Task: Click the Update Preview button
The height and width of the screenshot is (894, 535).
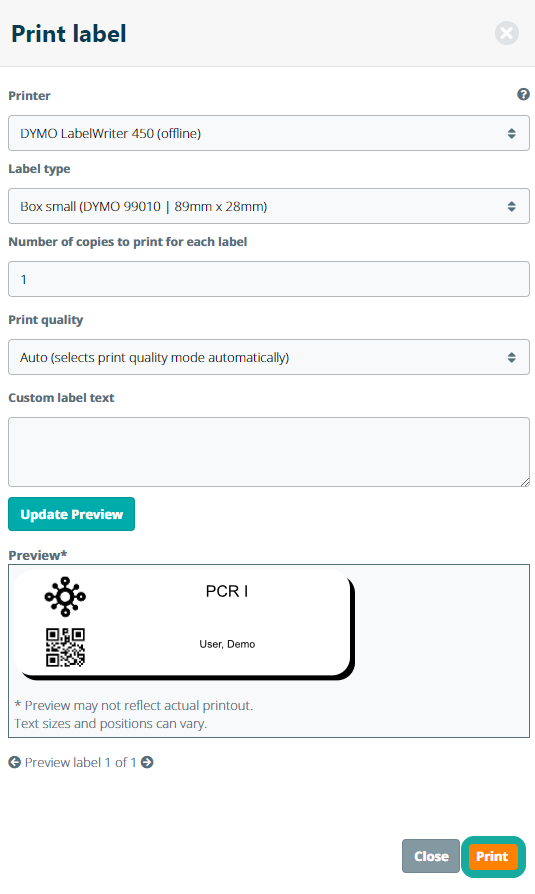Action: point(71,514)
